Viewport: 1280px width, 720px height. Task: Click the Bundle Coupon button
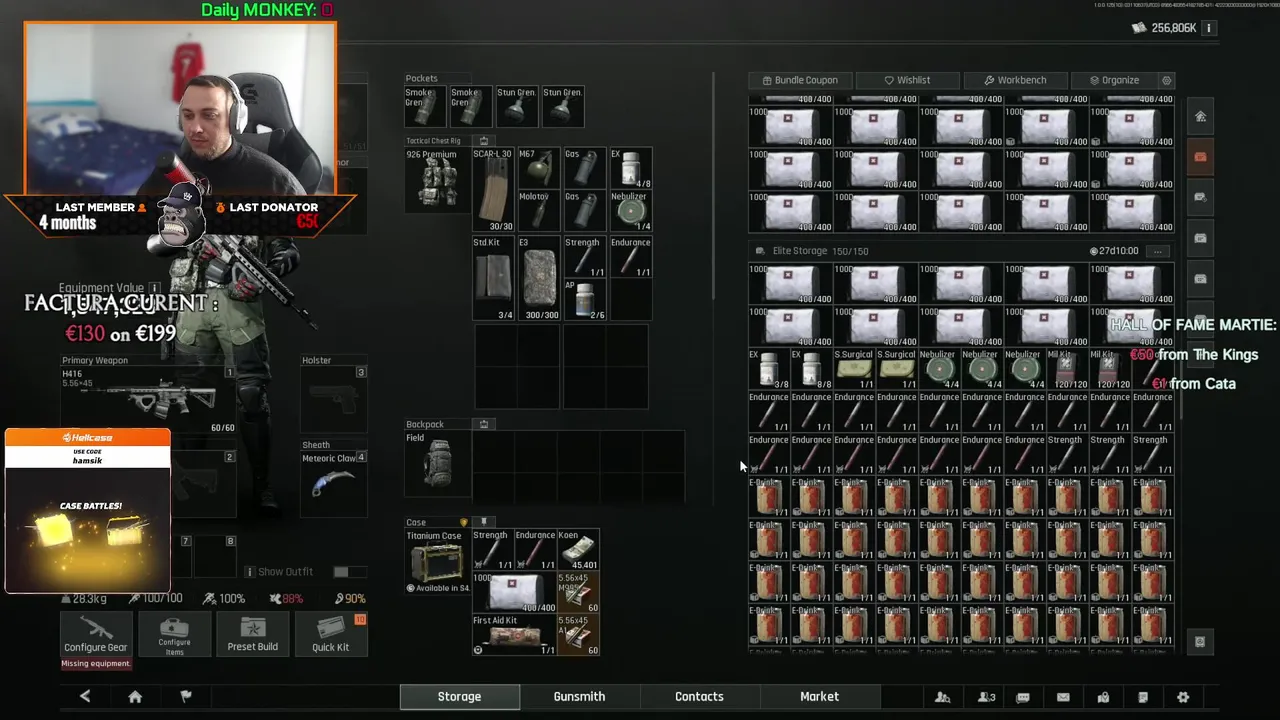coord(800,80)
